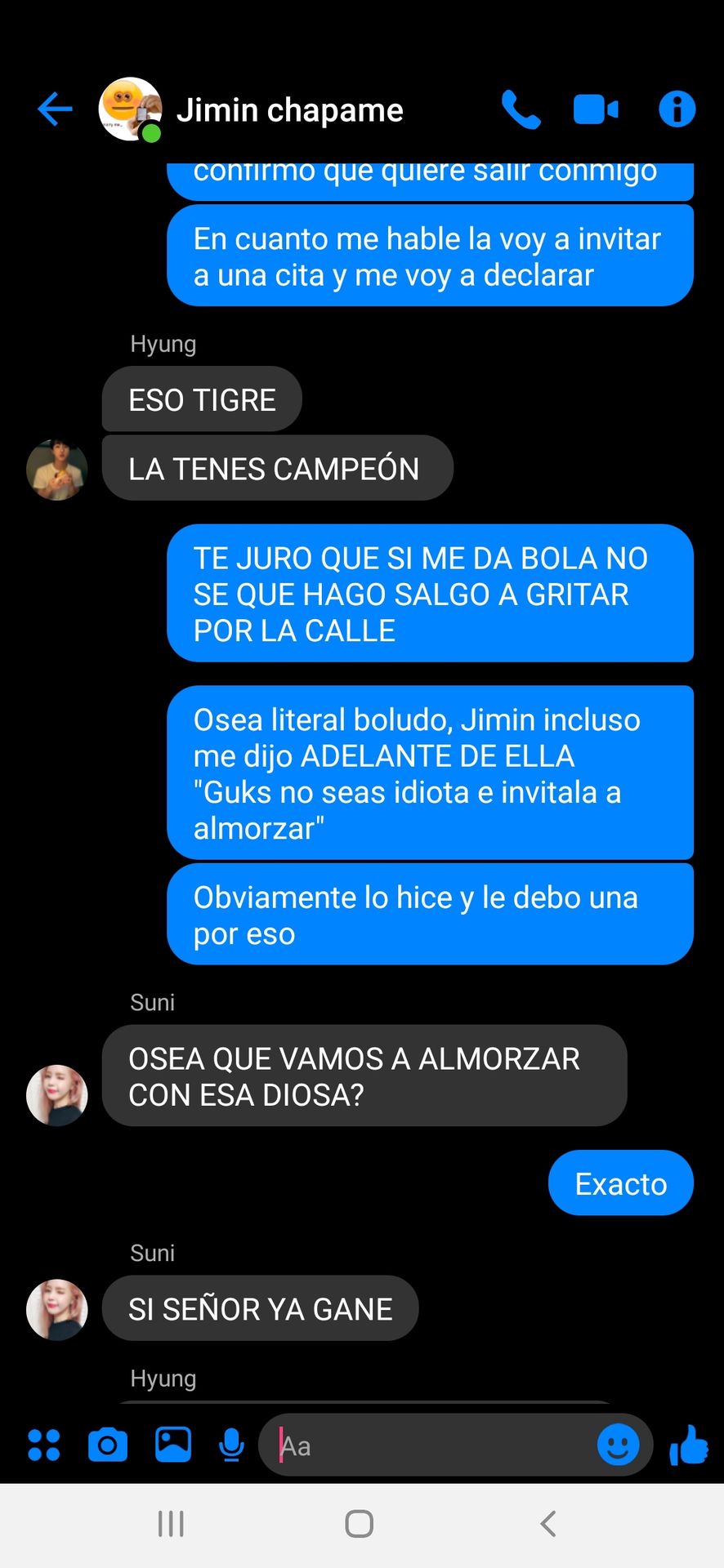Tap the microphone to record a voice message
This screenshot has width=724, height=1568.
[x=232, y=1445]
